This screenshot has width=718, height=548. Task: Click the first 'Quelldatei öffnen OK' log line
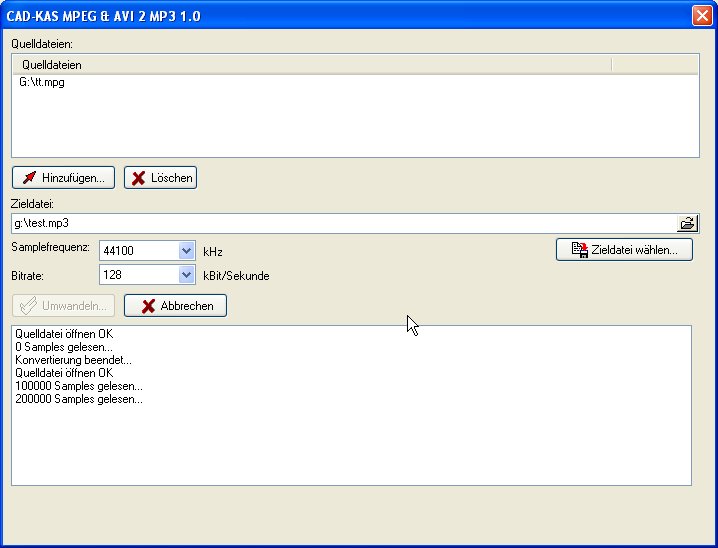click(64, 334)
